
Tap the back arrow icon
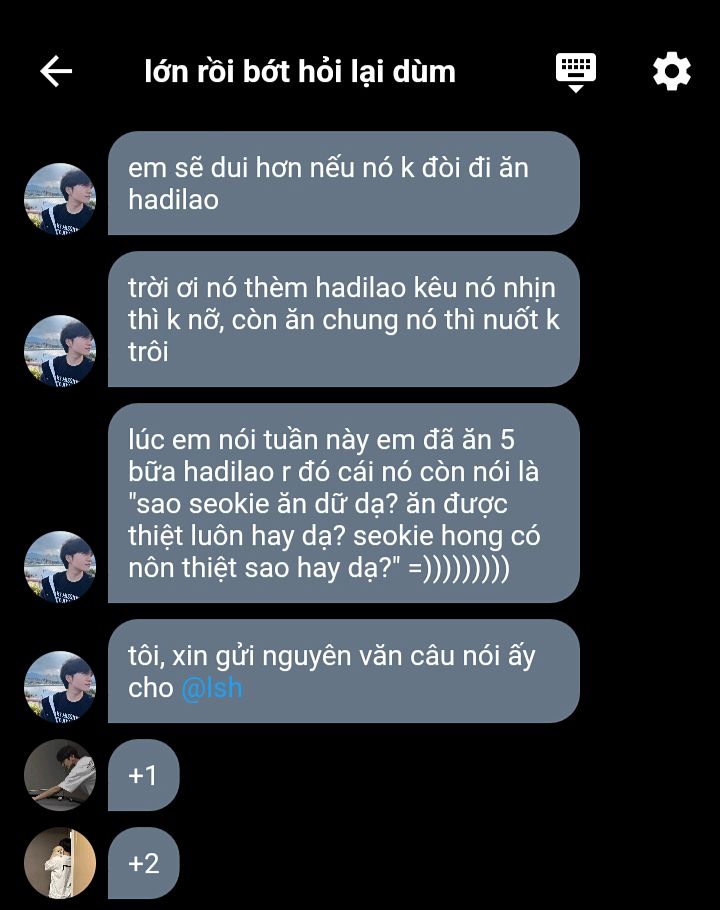(56, 71)
